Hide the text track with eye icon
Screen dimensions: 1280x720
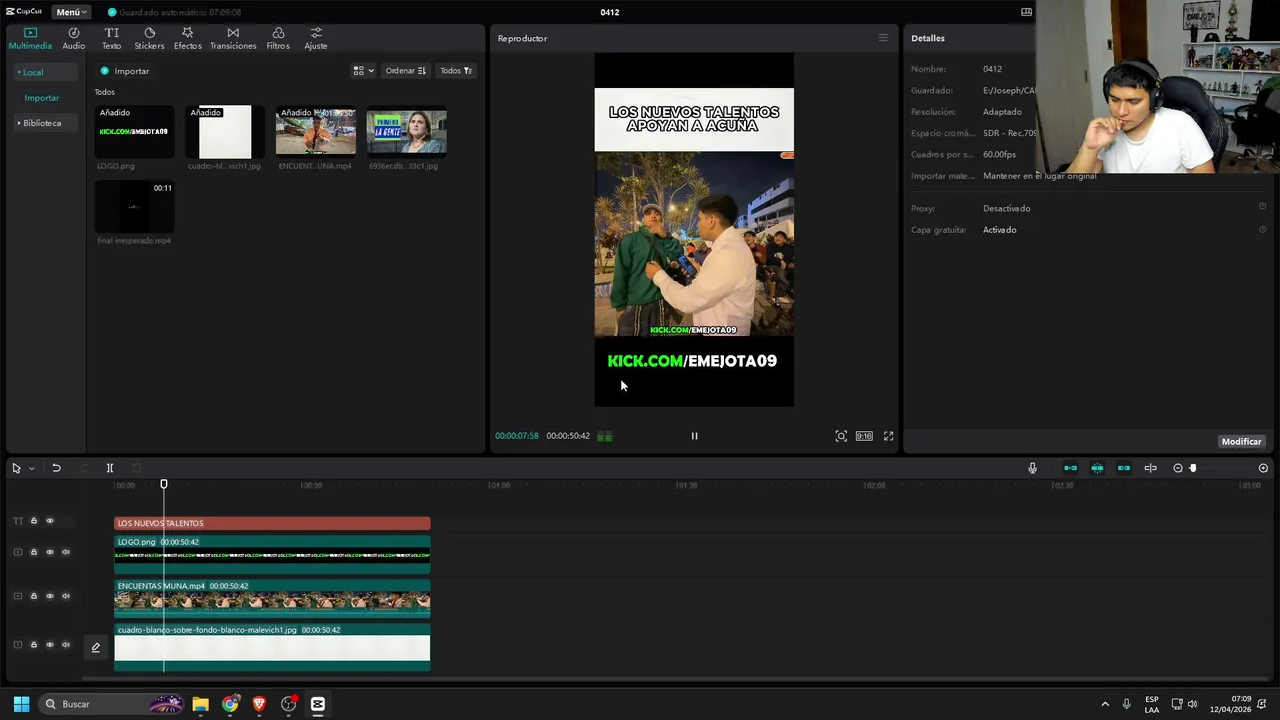49,521
